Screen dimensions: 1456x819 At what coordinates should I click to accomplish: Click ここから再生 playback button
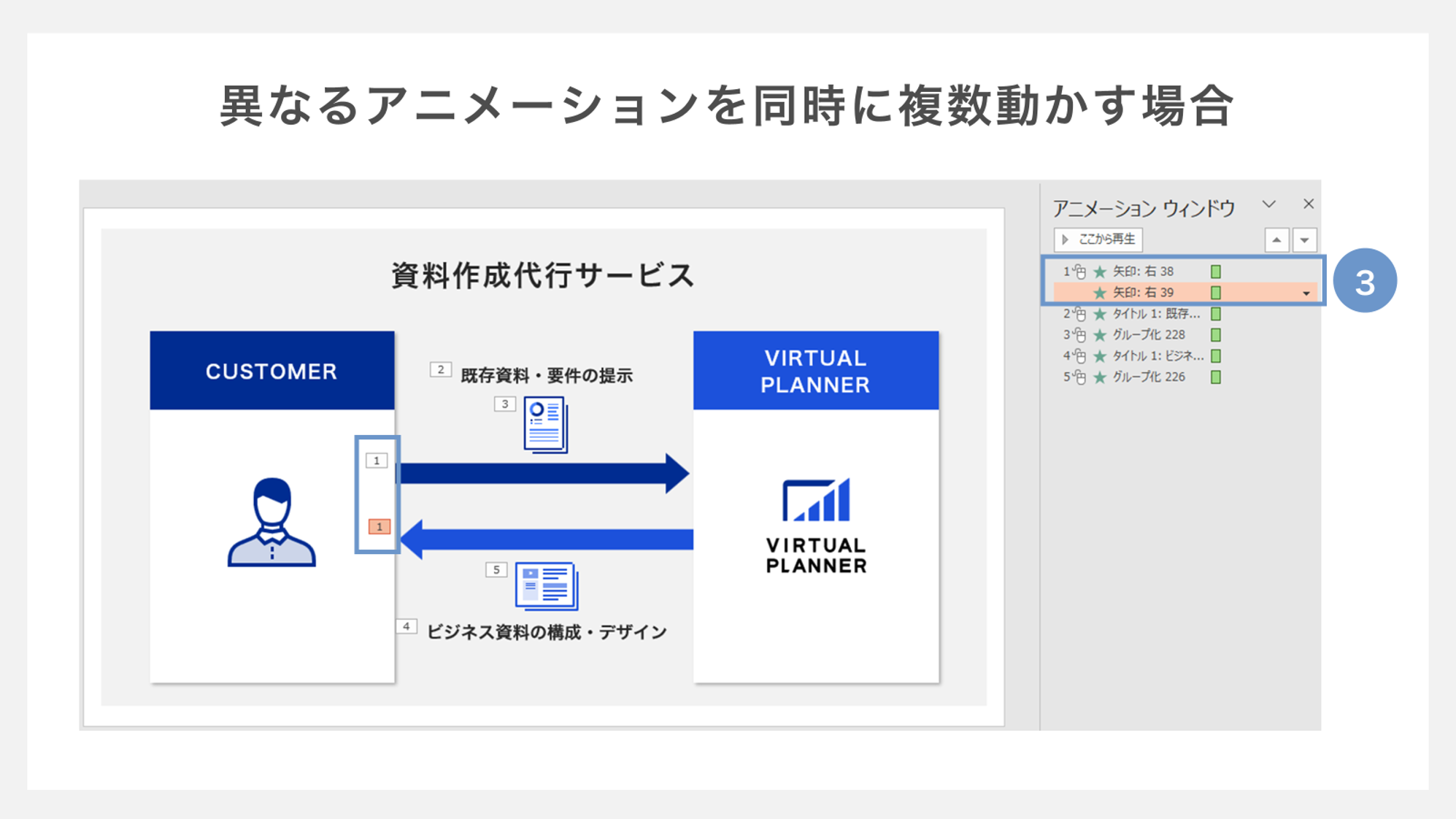tap(1100, 239)
